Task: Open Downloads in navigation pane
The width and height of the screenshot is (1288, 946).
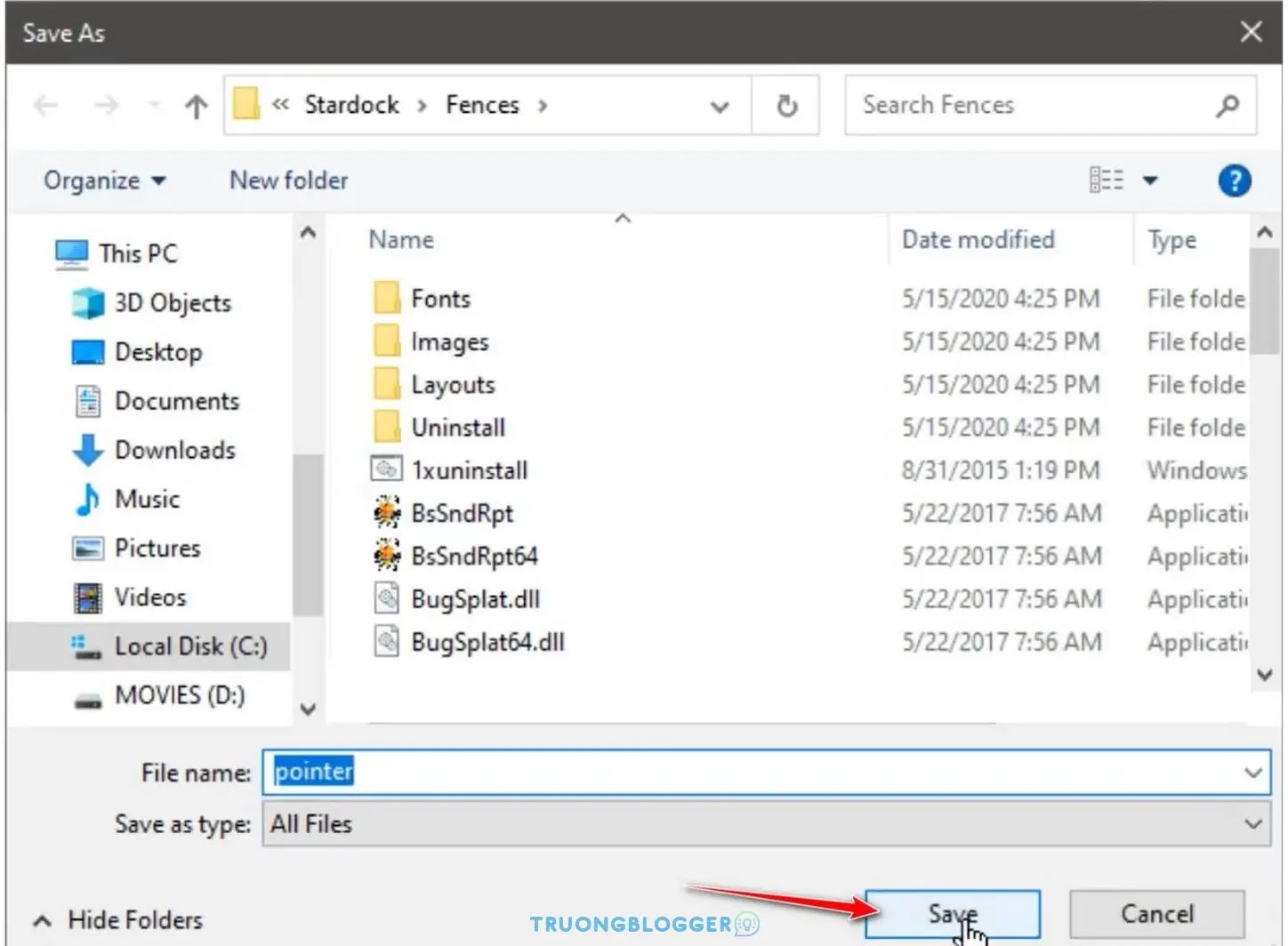Action: [x=175, y=450]
